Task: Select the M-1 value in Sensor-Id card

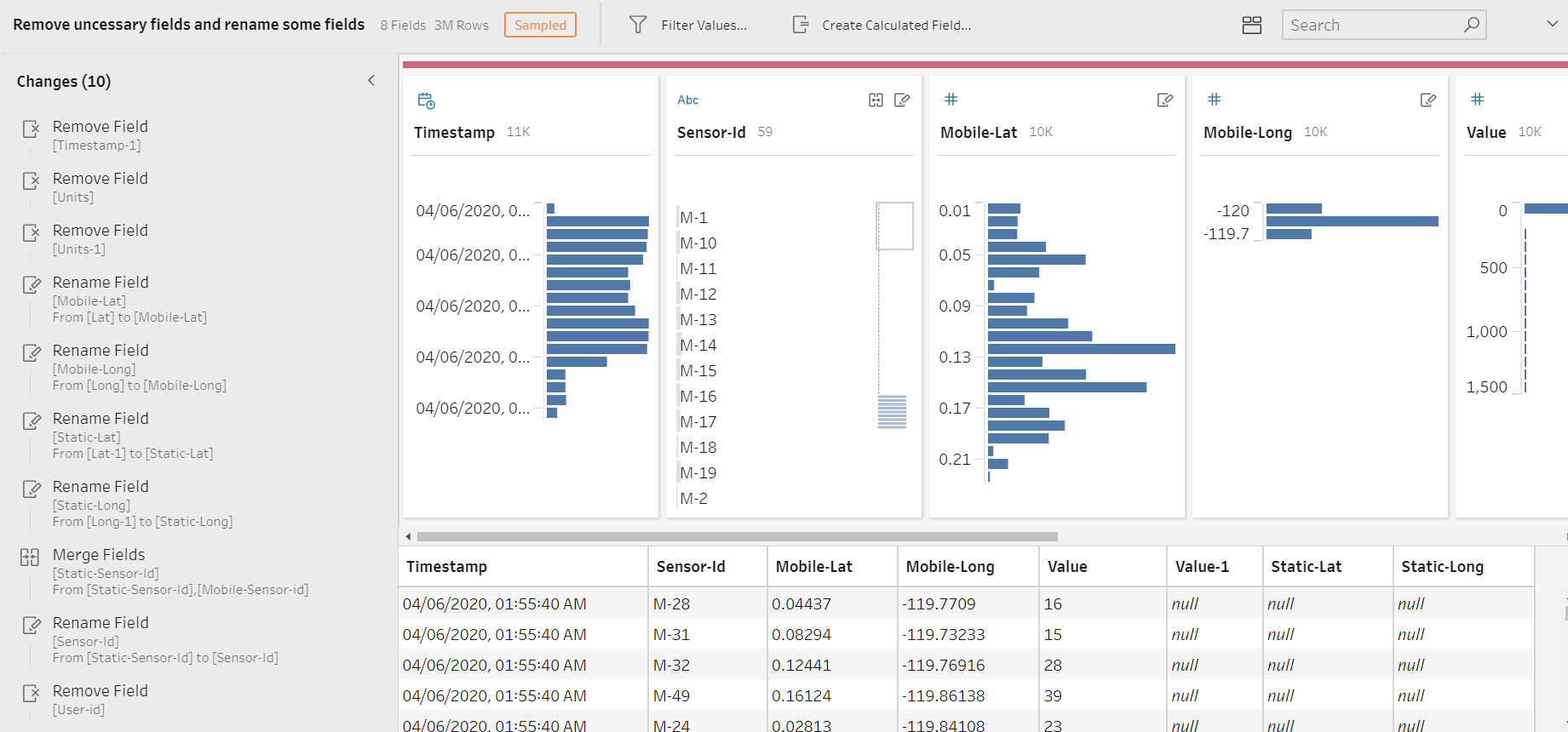Action: [693, 218]
